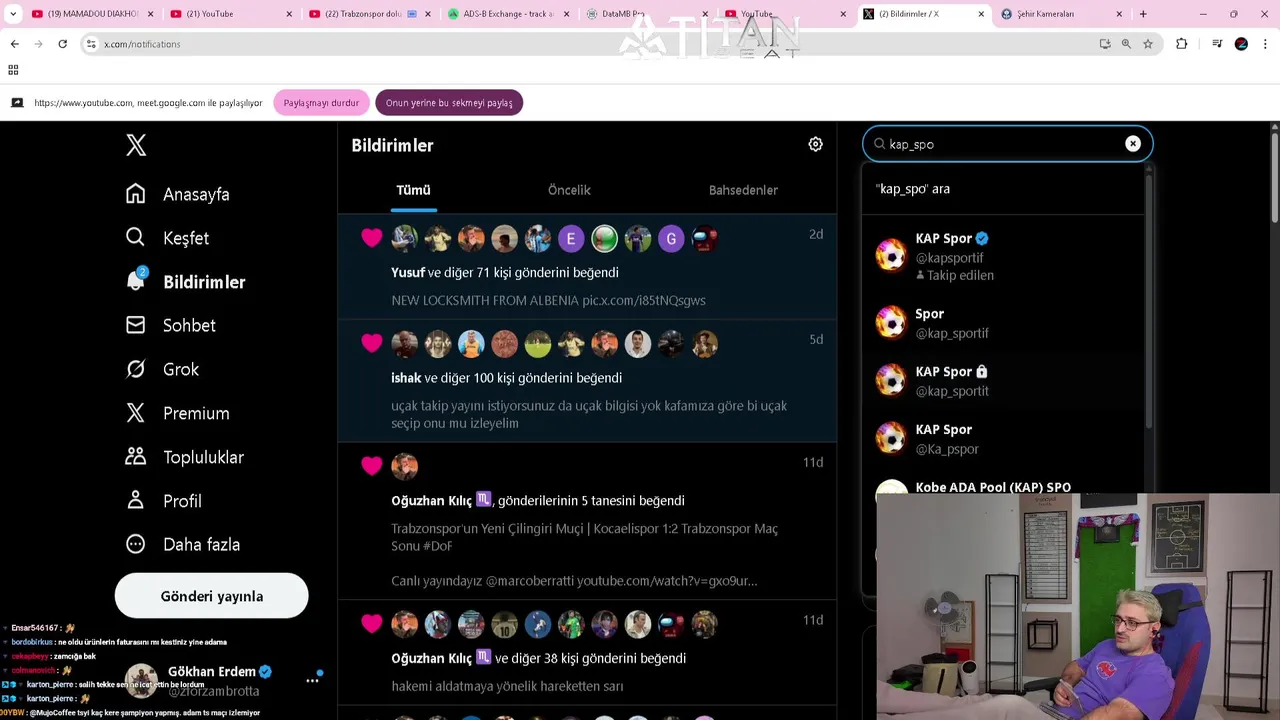Viewport: 1280px width, 720px height.
Task: Close the Bildirimler / X tab
Action: (980, 14)
